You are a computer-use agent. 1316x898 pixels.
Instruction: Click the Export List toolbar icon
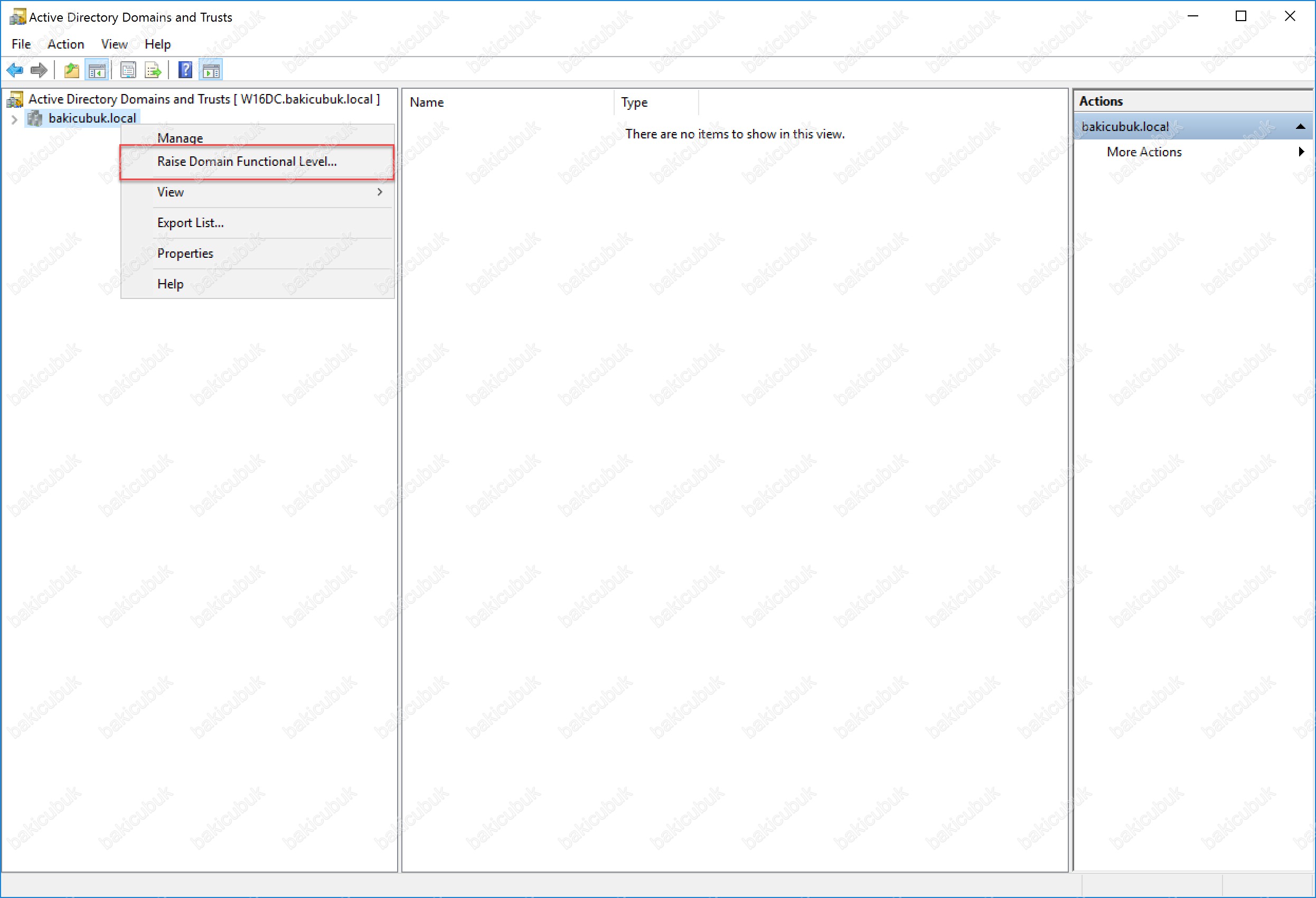point(153,70)
